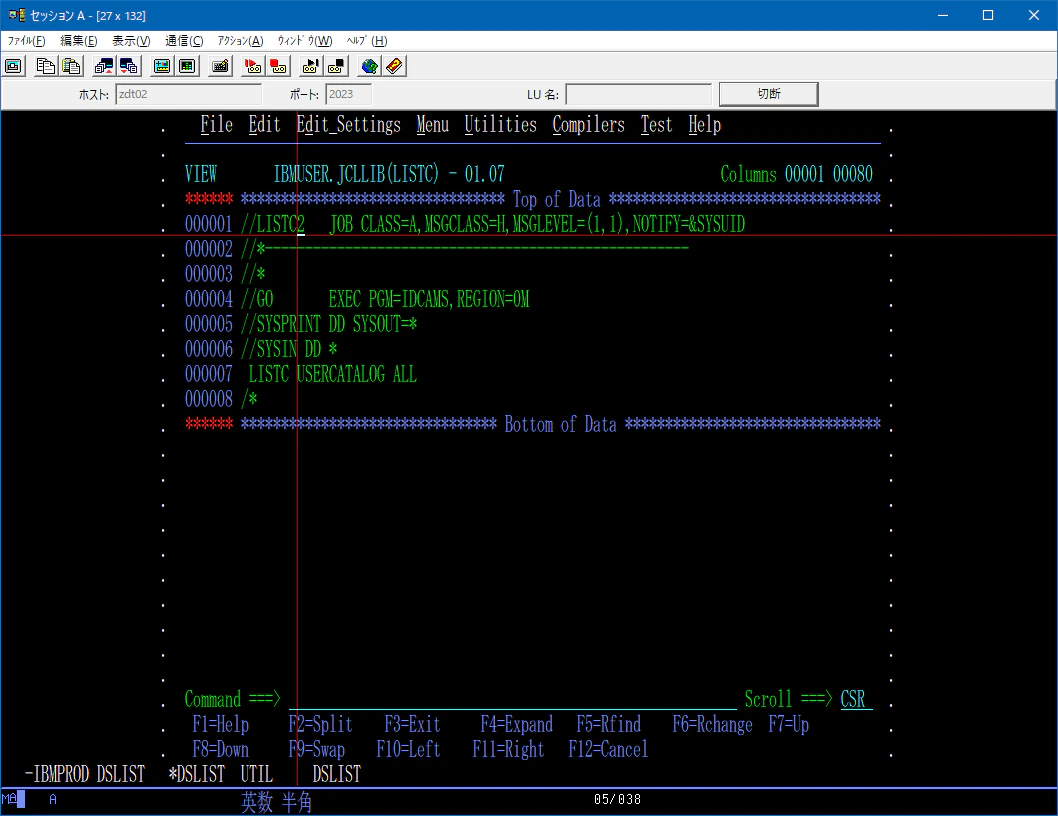Image resolution: width=1058 pixels, height=816 pixels.
Task: Click into the LU 名 input field
Action: pos(638,94)
